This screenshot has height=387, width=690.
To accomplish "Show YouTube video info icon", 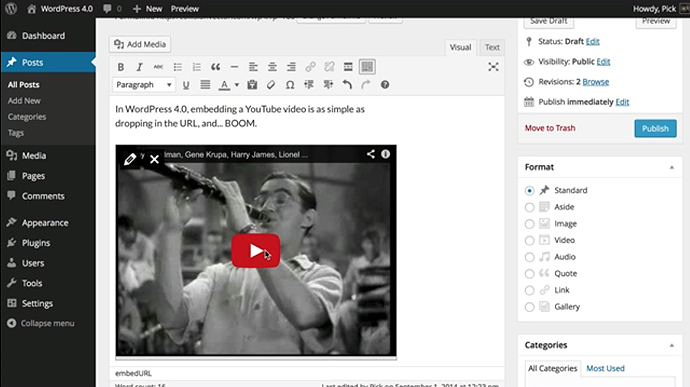I will (x=385, y=154).
